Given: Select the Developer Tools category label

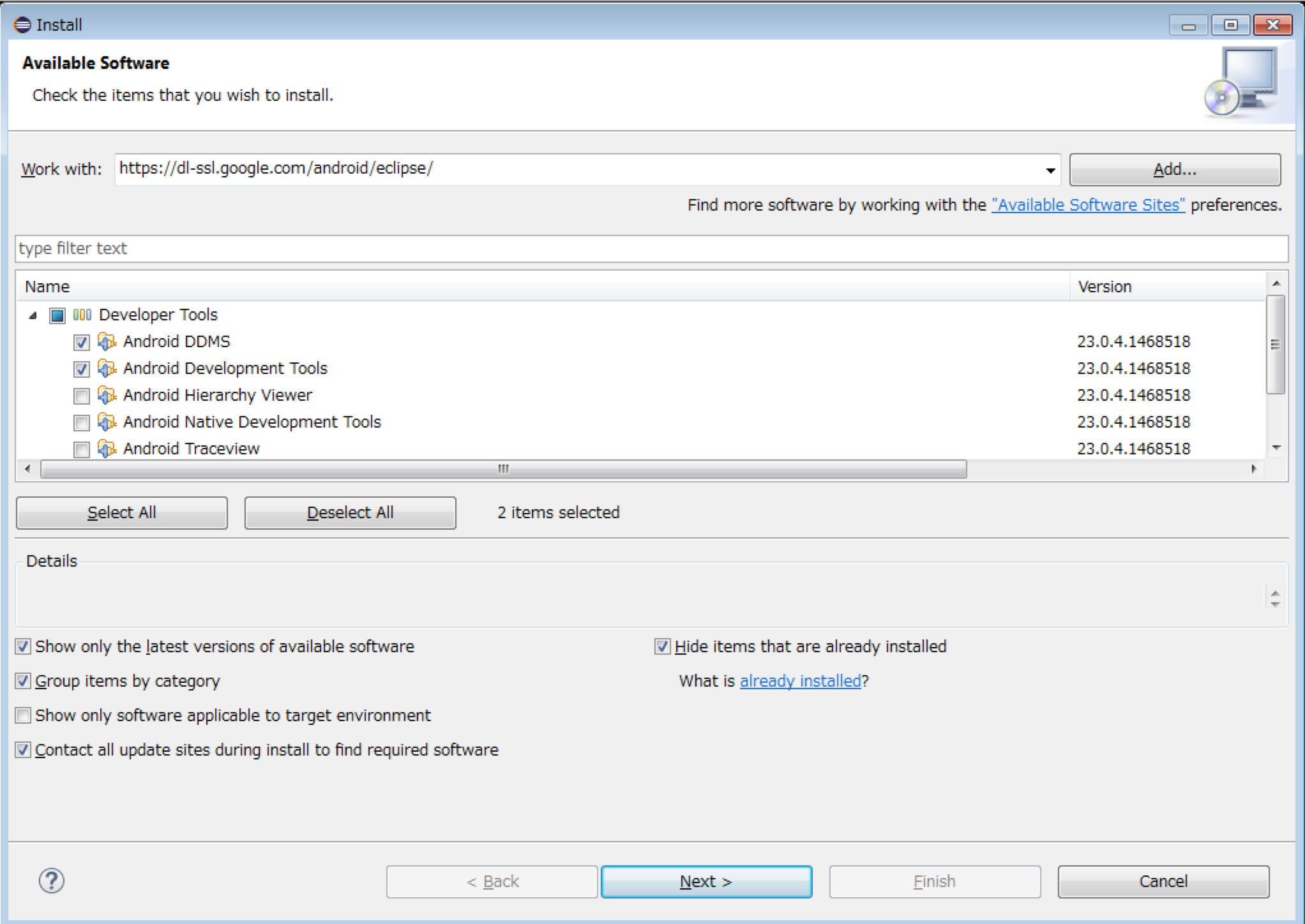Looking at the screenshot, I should pos(158,315).
